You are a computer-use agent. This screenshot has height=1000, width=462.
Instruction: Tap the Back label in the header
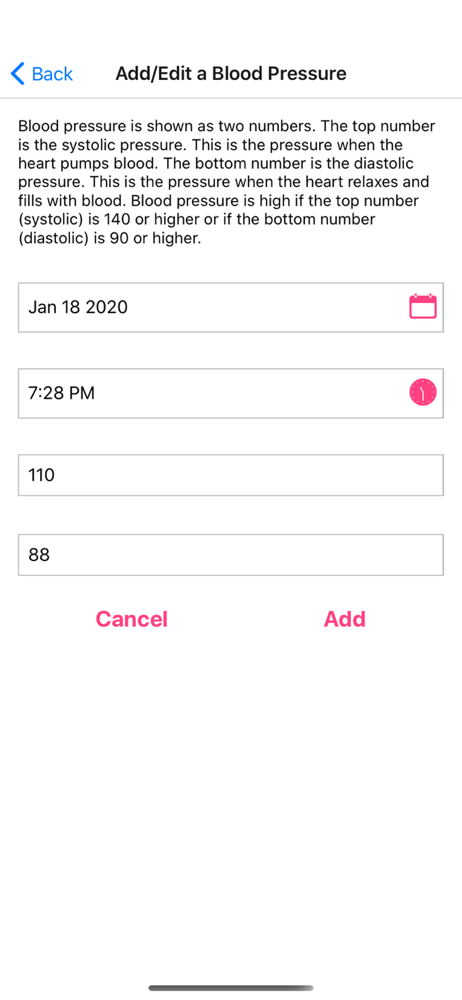pyautogui.click(x=52, y=74)
